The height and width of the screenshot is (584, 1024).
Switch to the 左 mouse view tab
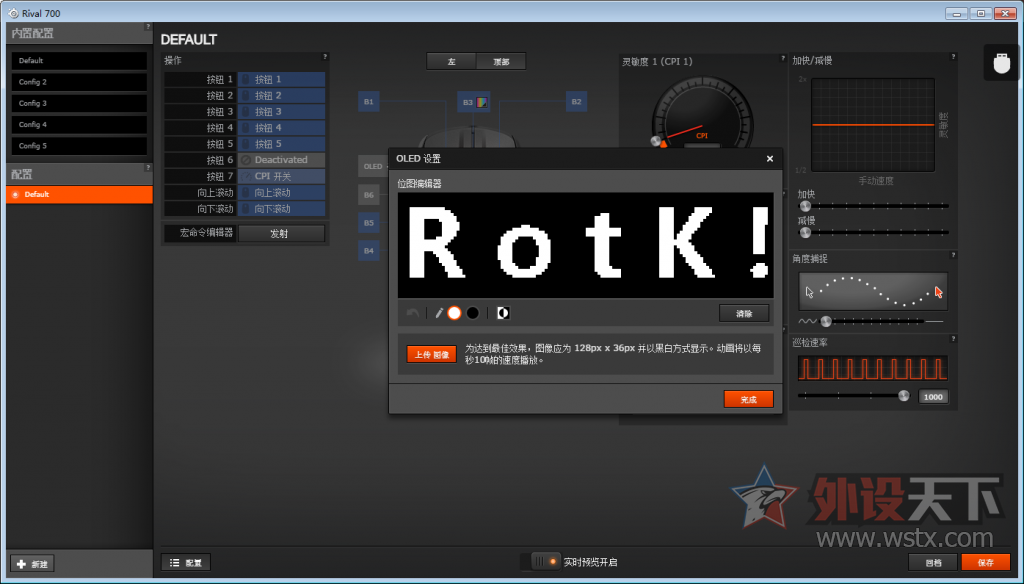click(451, 60)
